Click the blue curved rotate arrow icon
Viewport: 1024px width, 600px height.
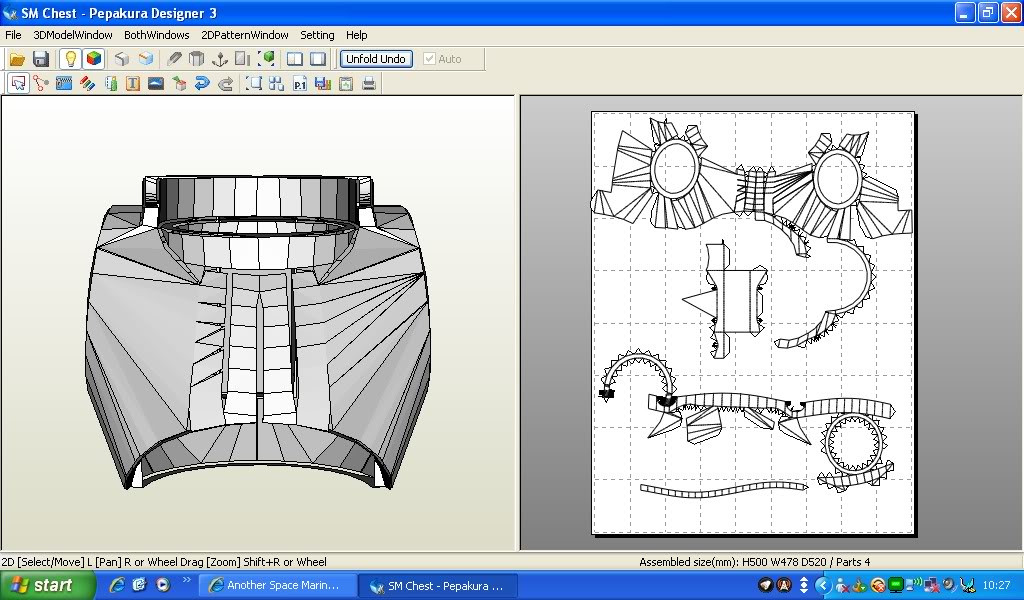pyautogui.click(x=202, y=84)
